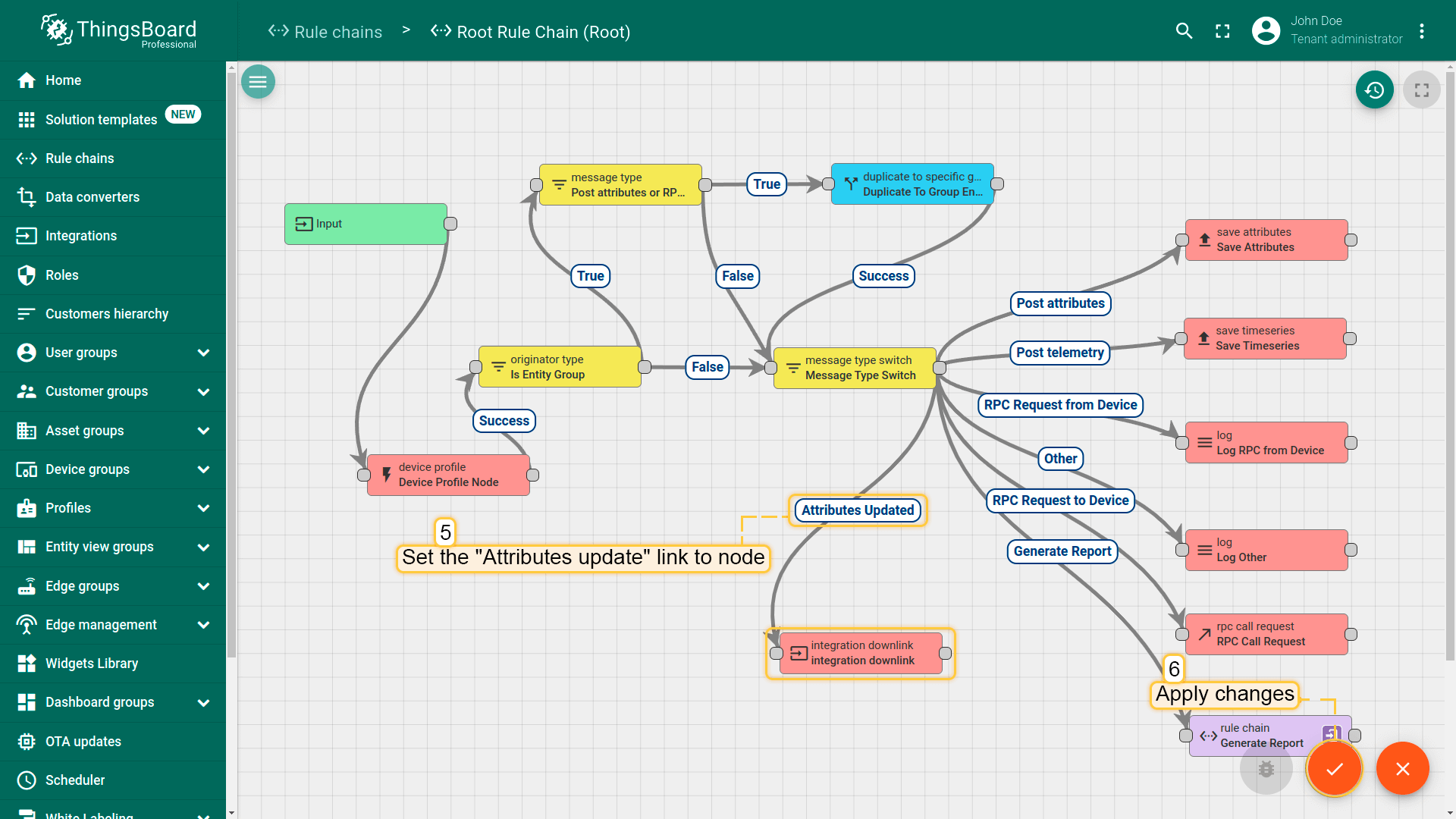Screen dimensions: 1456x819
Task: Click the orange X revert changes button
Action: 1402,769
